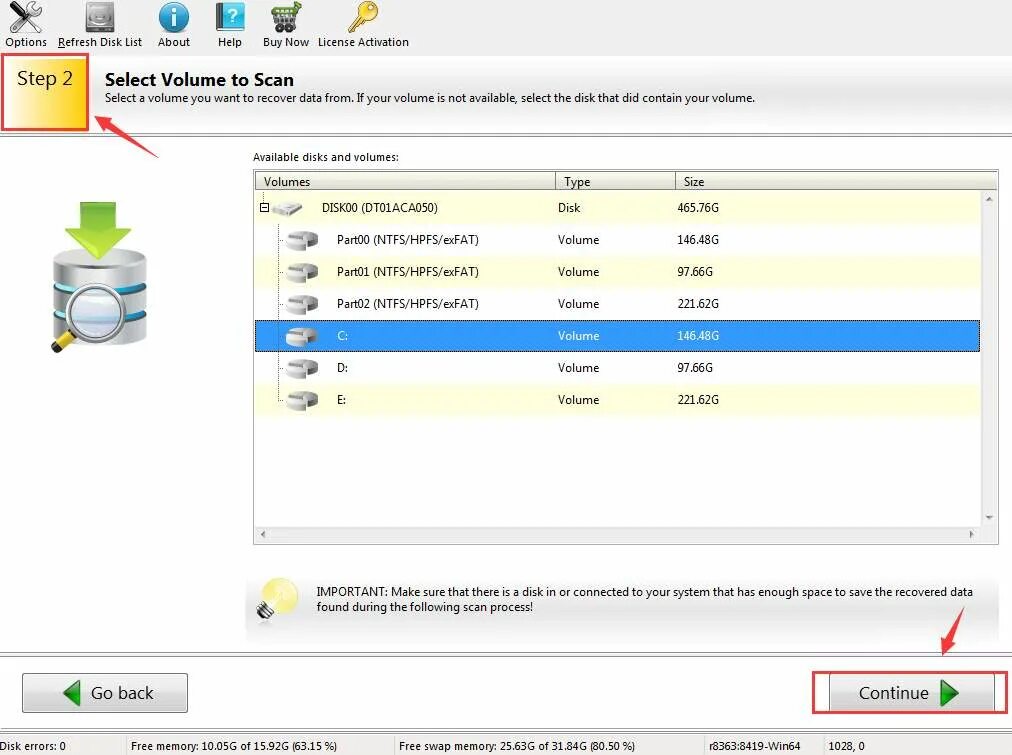The width and height of the screenshot is (1012, 755).
Task: Open the Help book icon
Action: point(230,17)
